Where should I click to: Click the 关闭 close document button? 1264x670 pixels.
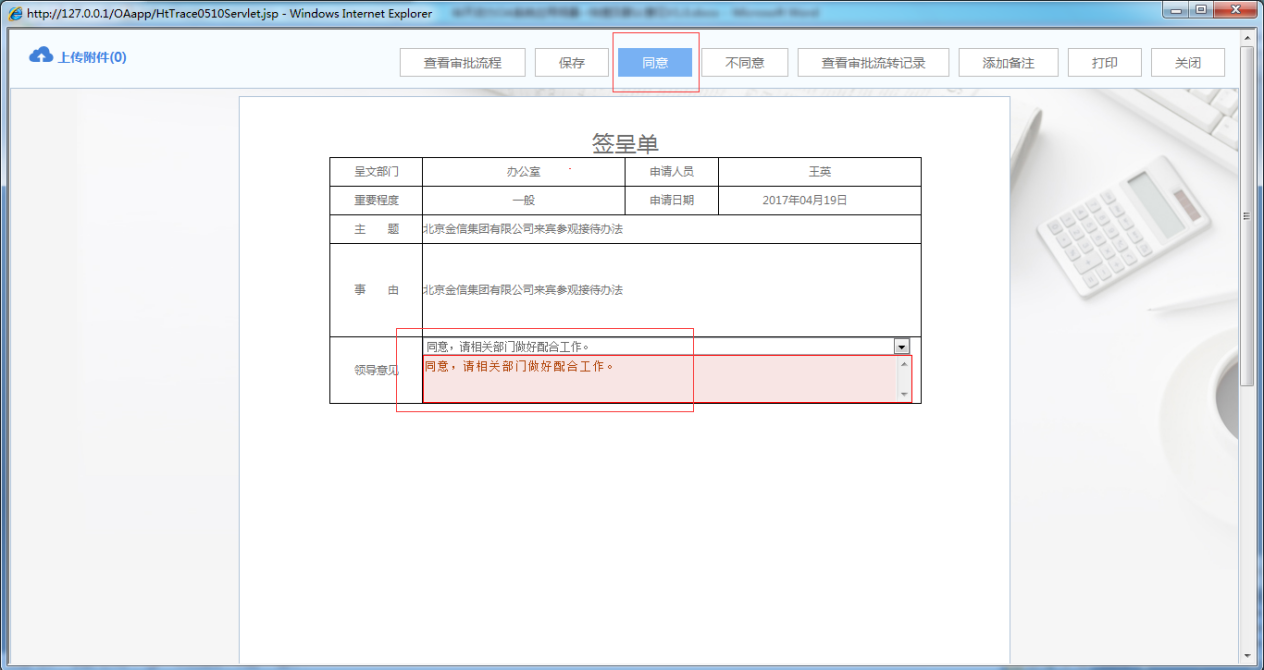tap(1188, 62)
